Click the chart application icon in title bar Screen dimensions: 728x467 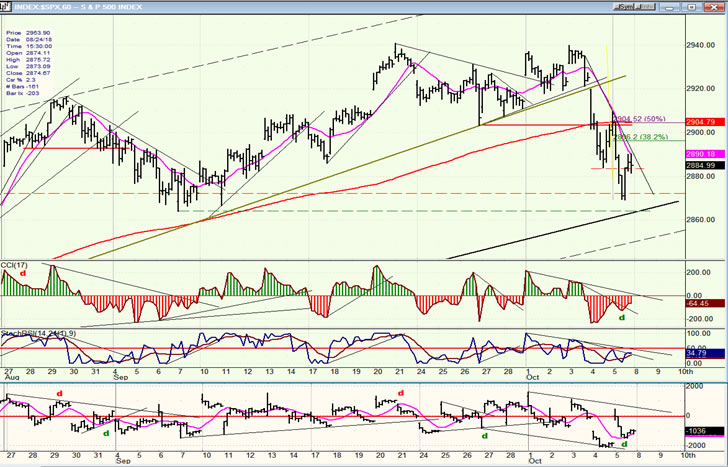point(6,6)
